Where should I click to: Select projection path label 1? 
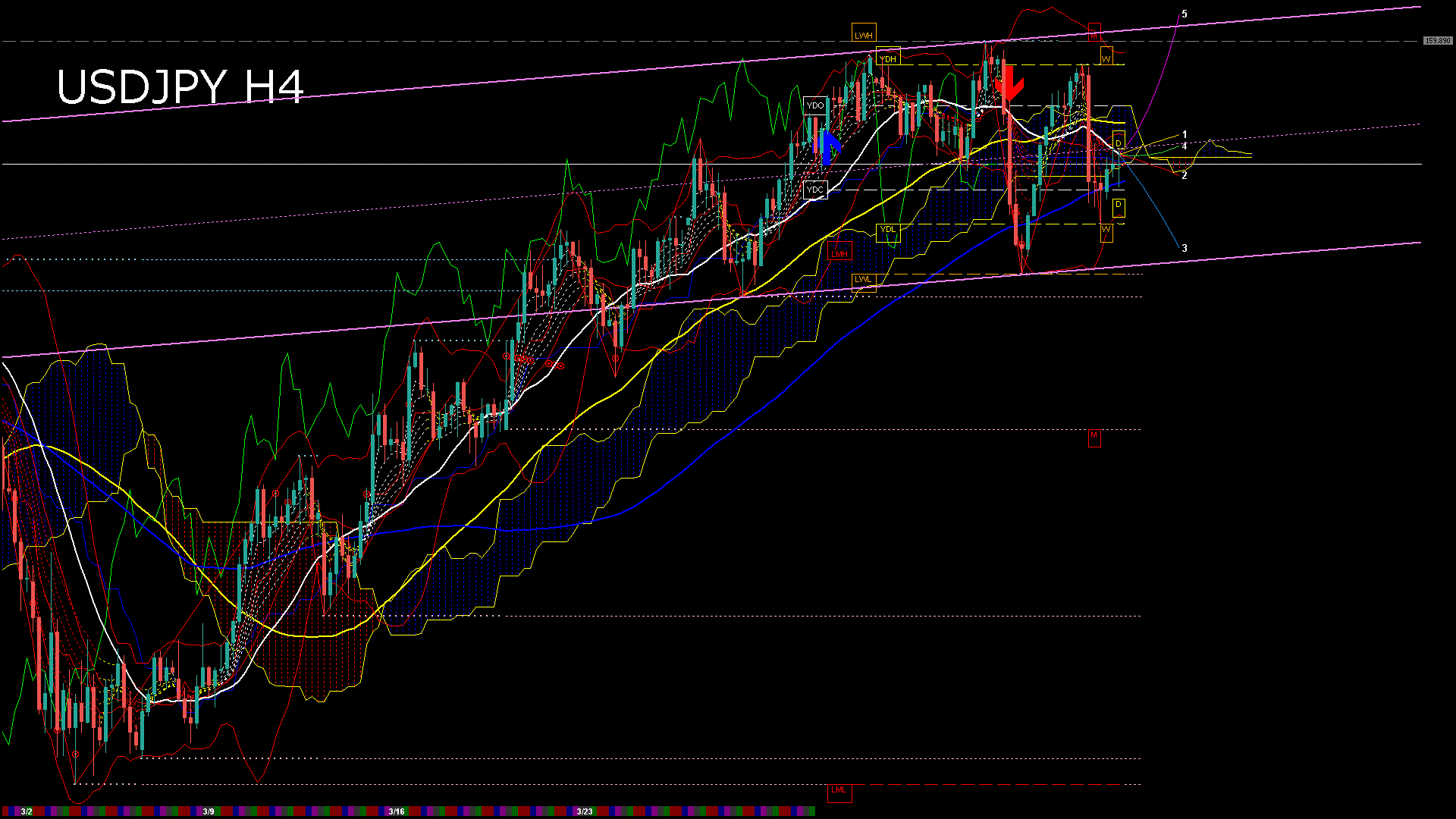point(1185,135)
